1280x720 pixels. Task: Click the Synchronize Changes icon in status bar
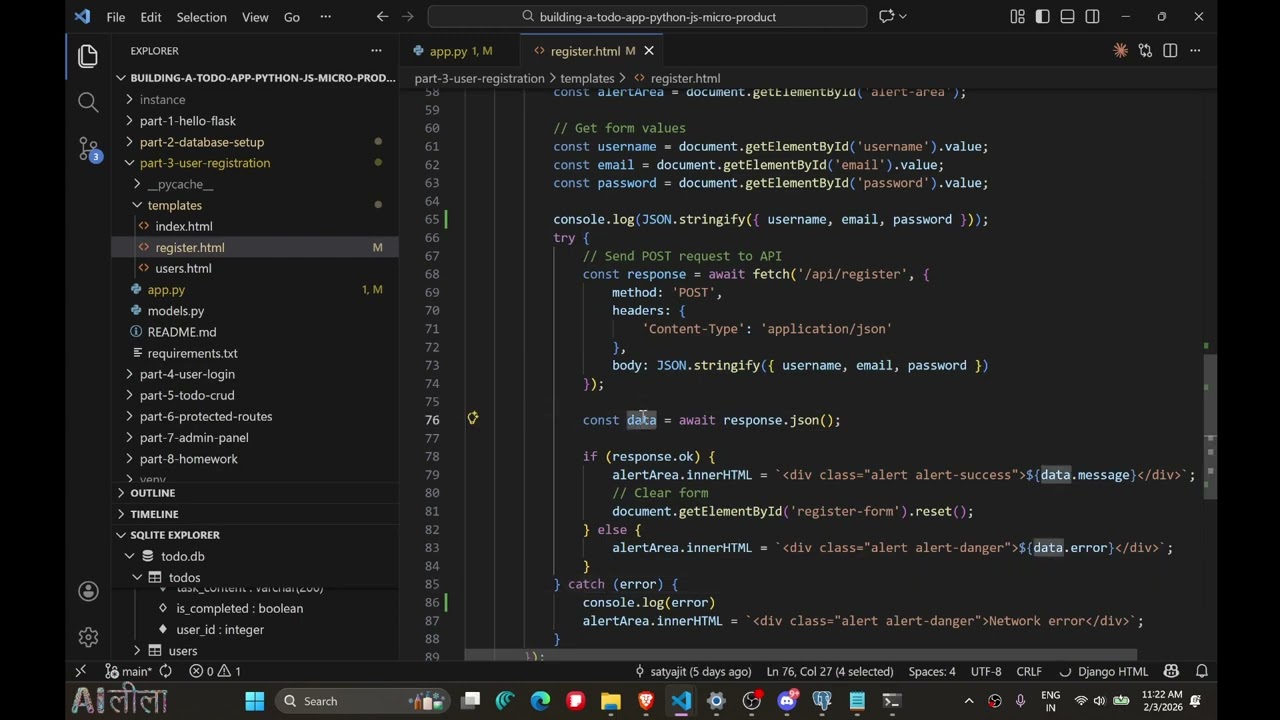pyautogui.click(x=166, y=672)
